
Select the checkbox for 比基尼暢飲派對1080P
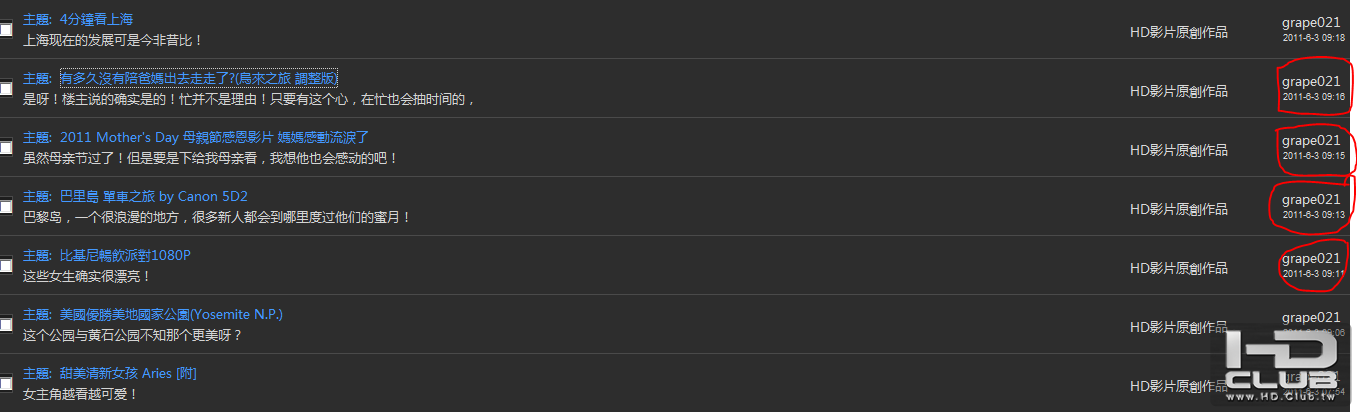click(6, 266)
